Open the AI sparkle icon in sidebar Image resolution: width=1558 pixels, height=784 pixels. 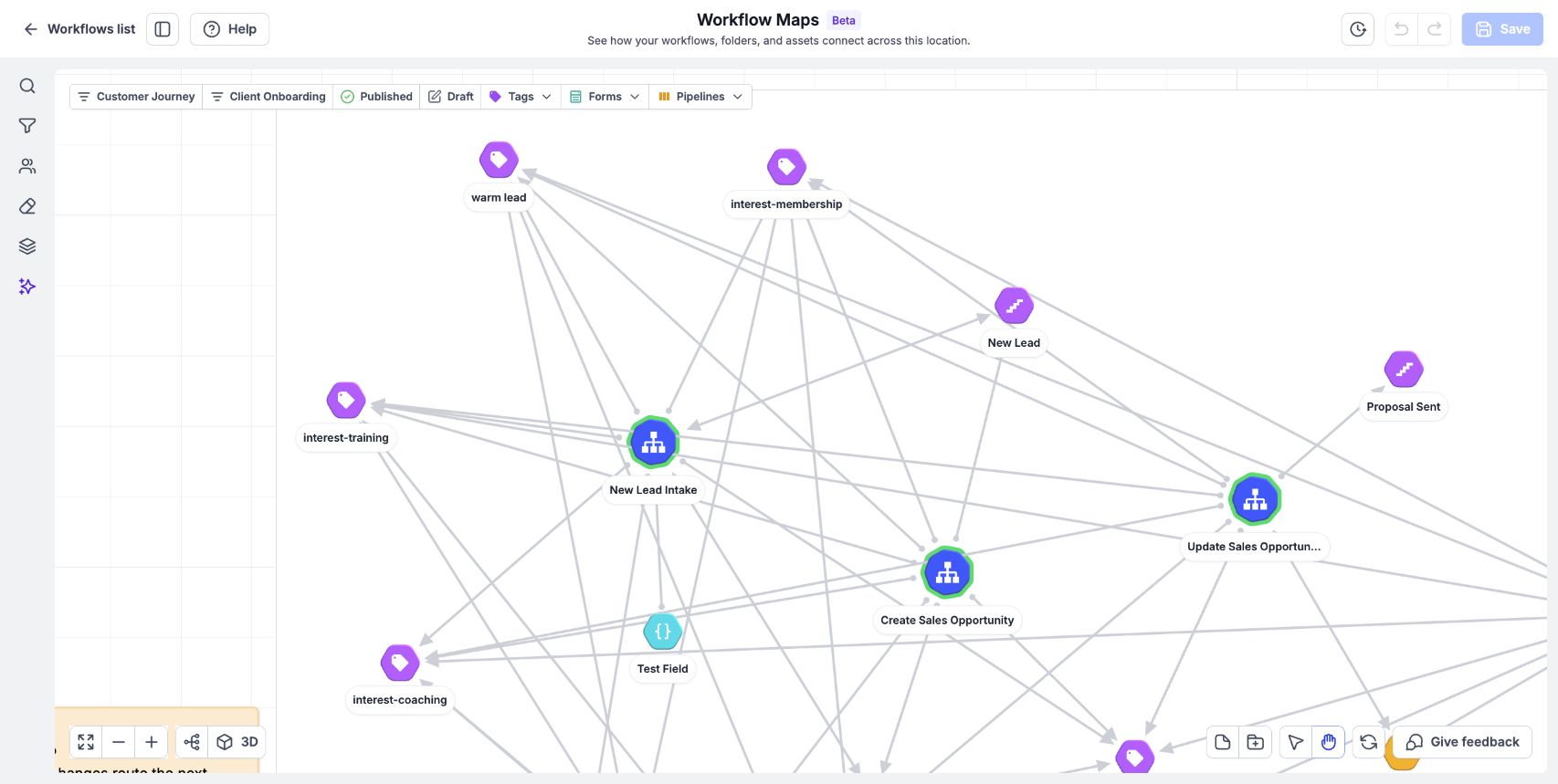point(27,287)
